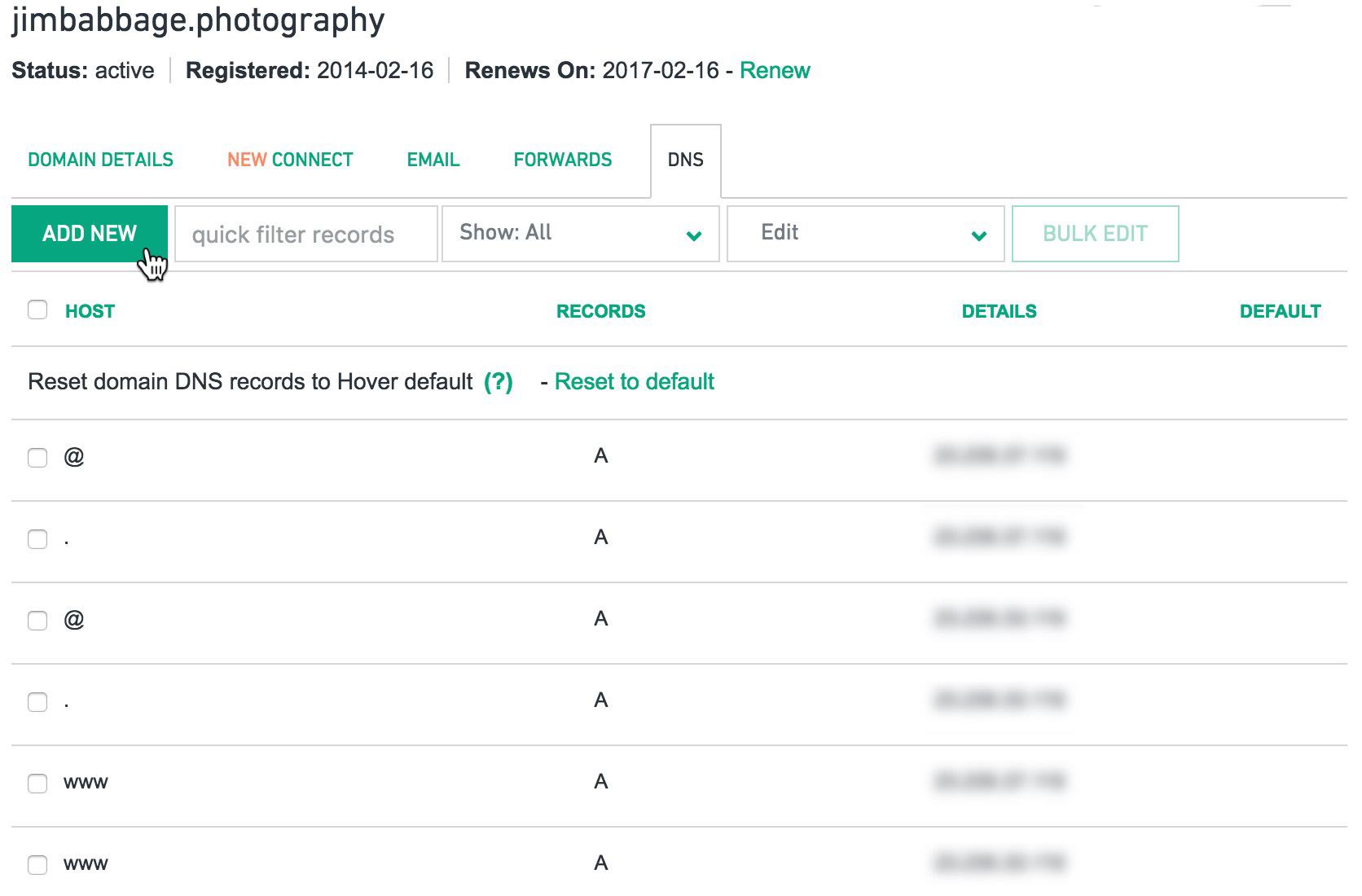This screenshot has height=896, width=1362.
Task: Check the first @ host record checkbox
Action: [37, 458]
